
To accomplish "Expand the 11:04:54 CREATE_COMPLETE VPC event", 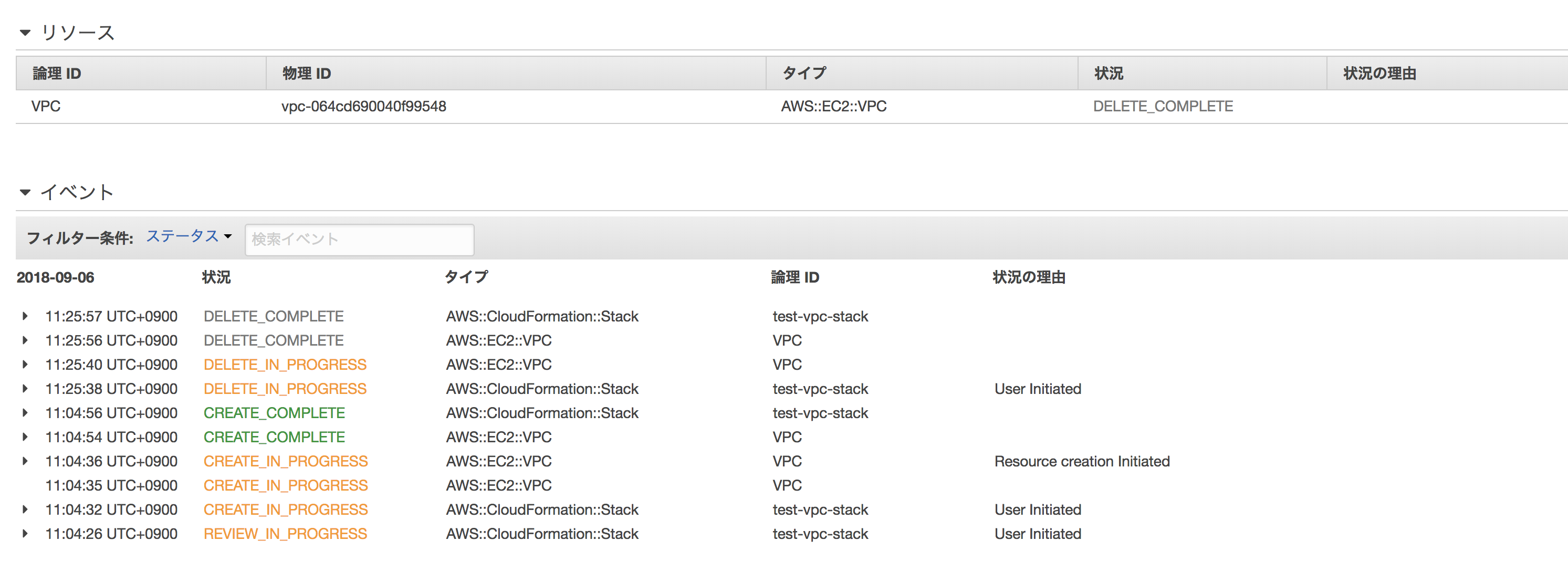I will click(x=25, y=438).
